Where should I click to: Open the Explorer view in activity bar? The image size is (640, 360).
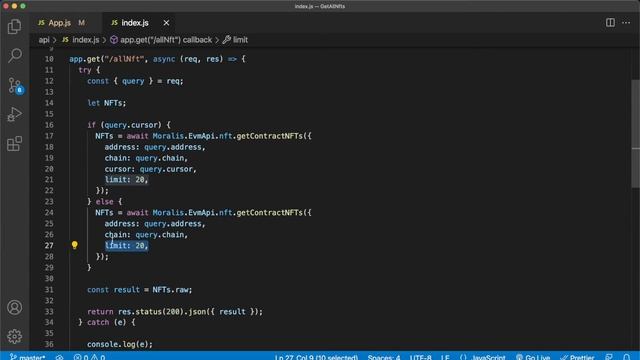tap(14, 27)
